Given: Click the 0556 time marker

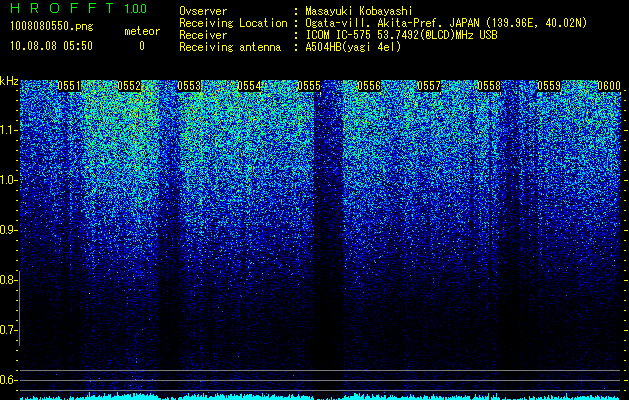Looking at the screenshot, I should [x=369, y=86].
